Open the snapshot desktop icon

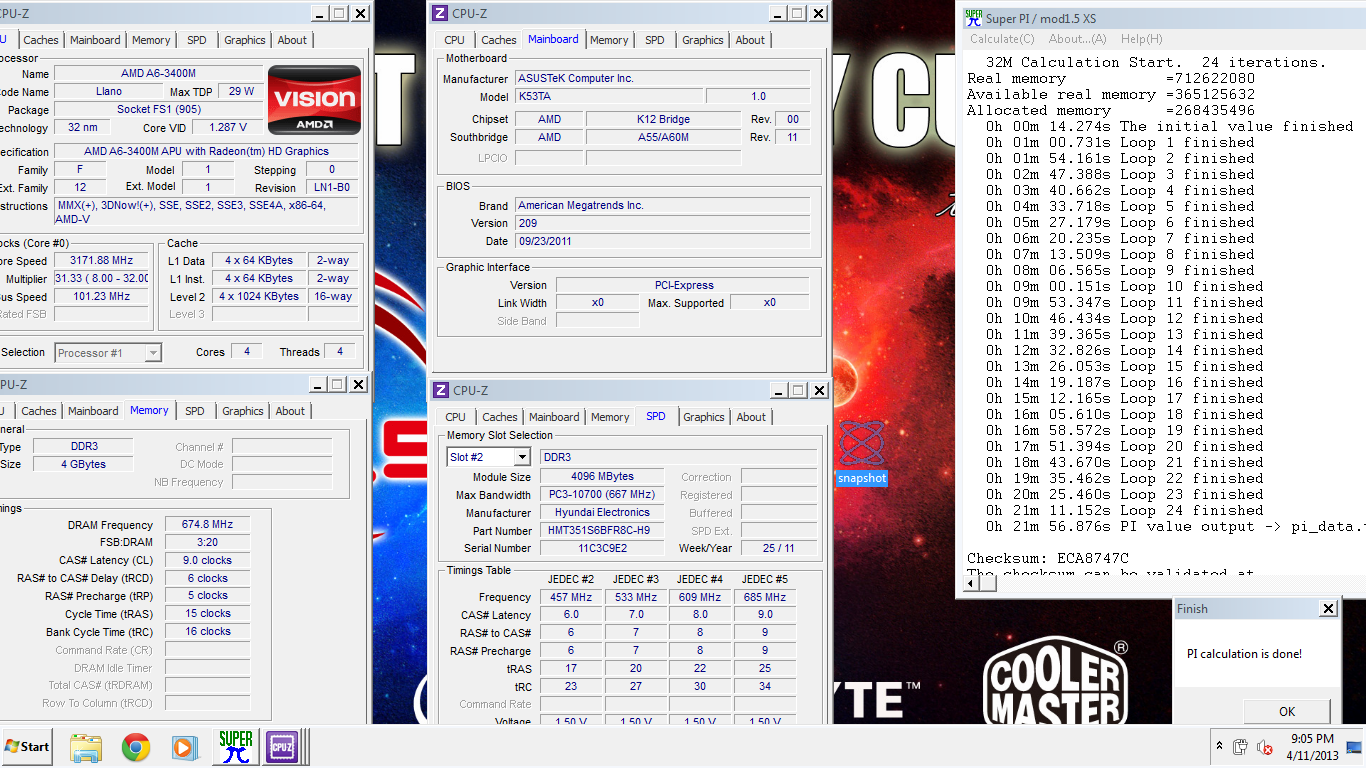pos(861,452)
